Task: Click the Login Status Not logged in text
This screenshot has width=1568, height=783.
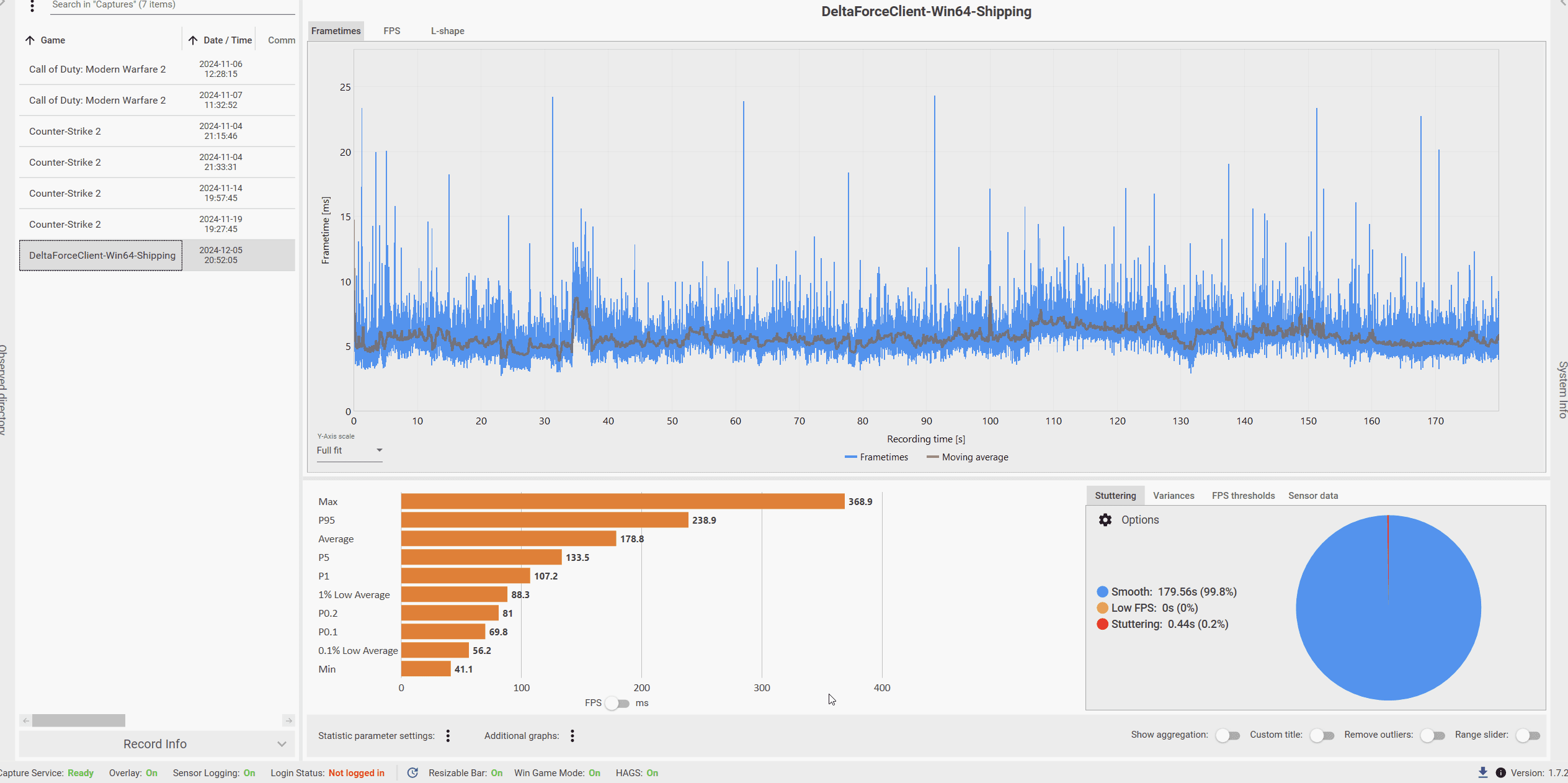Action: (x=327, y=773)
